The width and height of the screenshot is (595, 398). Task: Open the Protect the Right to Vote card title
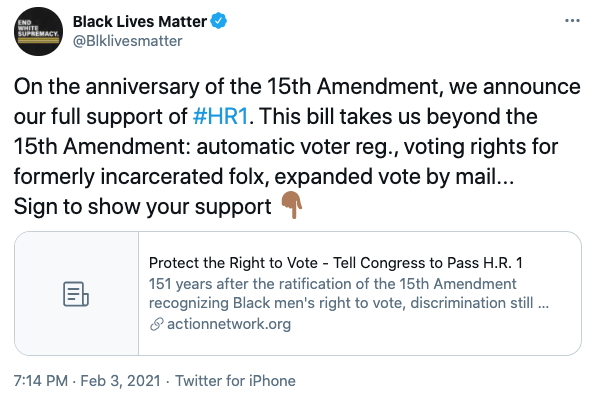[336, 263]
